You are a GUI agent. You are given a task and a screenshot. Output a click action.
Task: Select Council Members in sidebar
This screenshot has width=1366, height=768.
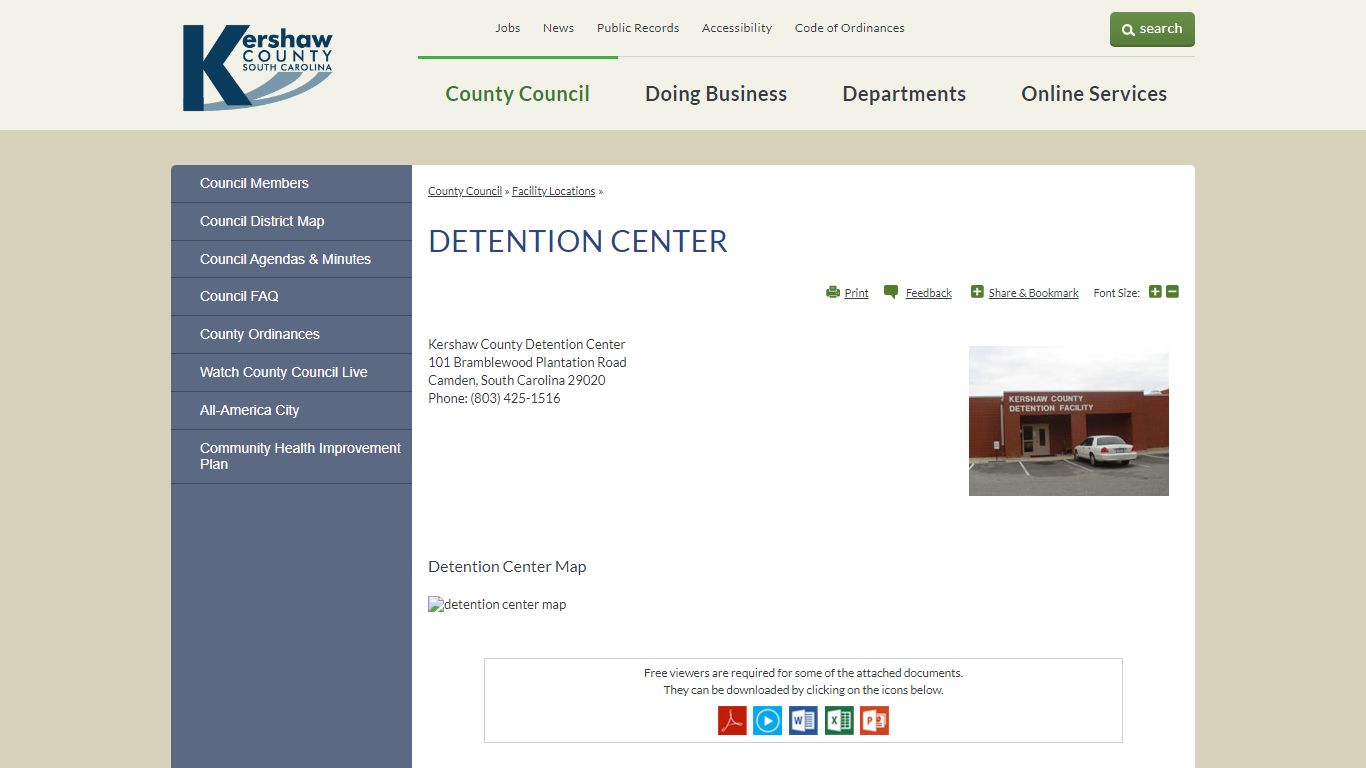click(x=291, y=184)
